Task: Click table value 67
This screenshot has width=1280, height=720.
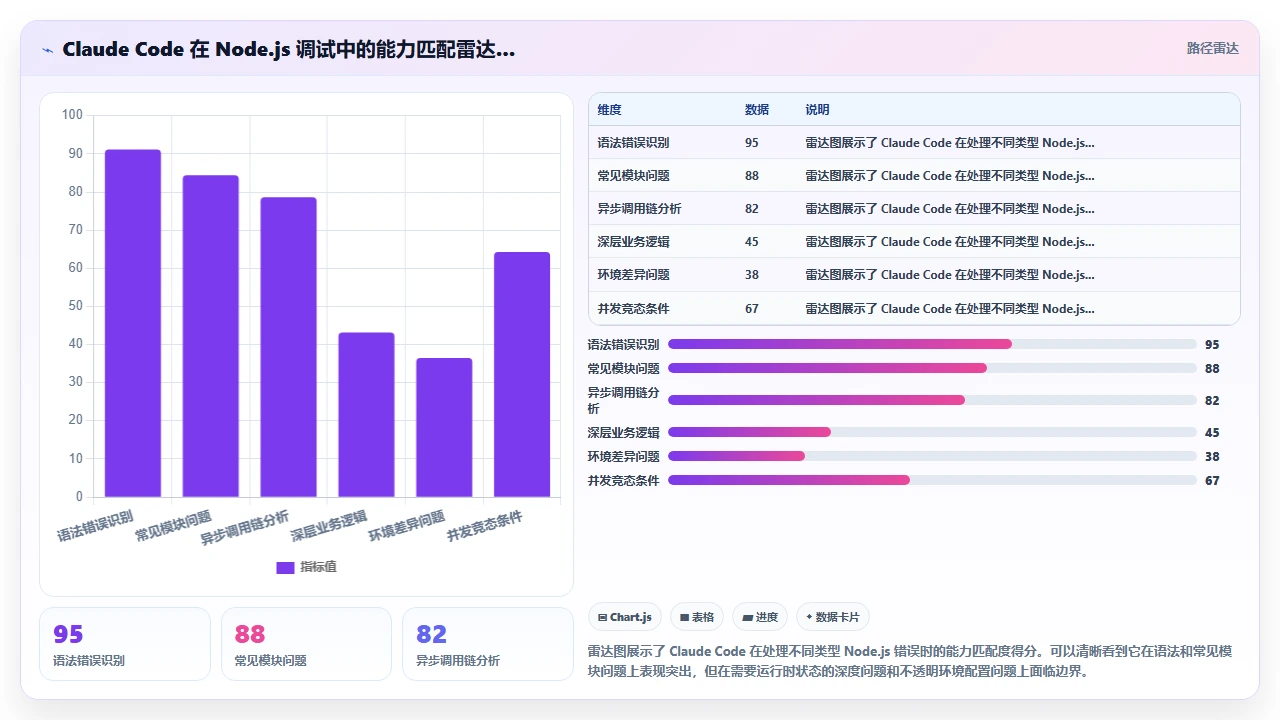Action: point(752,309)
